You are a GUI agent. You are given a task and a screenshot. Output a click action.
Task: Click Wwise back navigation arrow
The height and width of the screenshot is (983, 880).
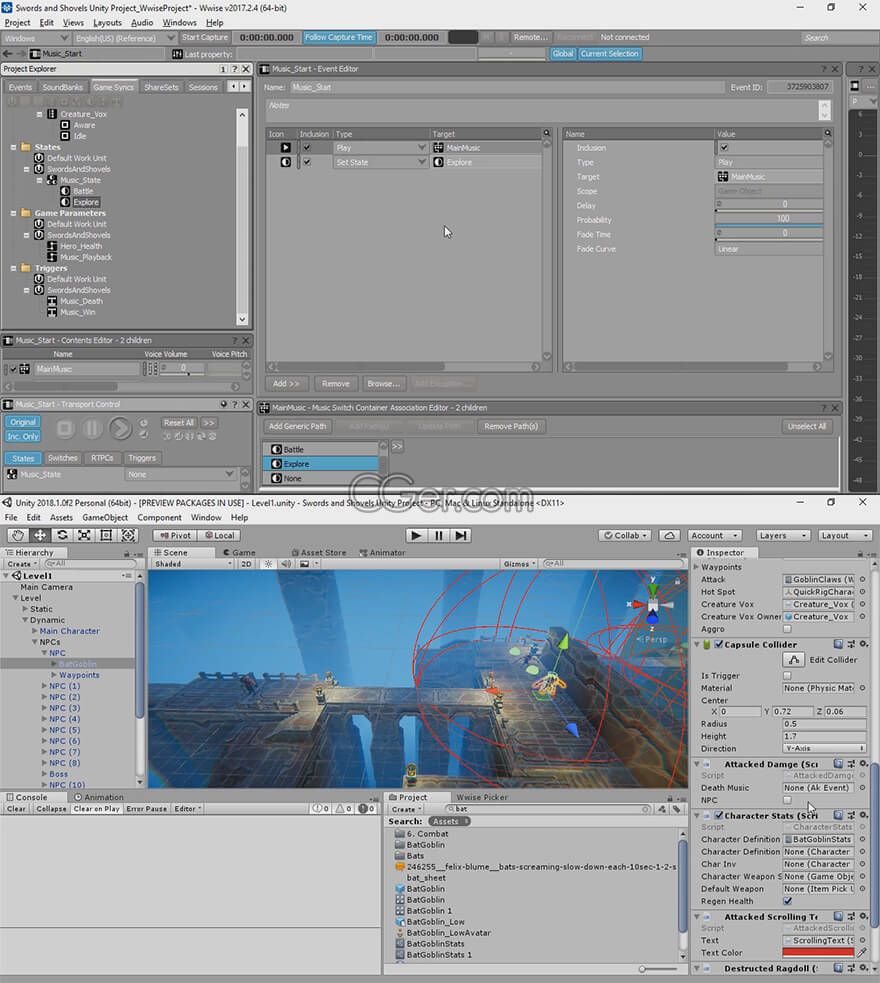[x=8, y=54]
